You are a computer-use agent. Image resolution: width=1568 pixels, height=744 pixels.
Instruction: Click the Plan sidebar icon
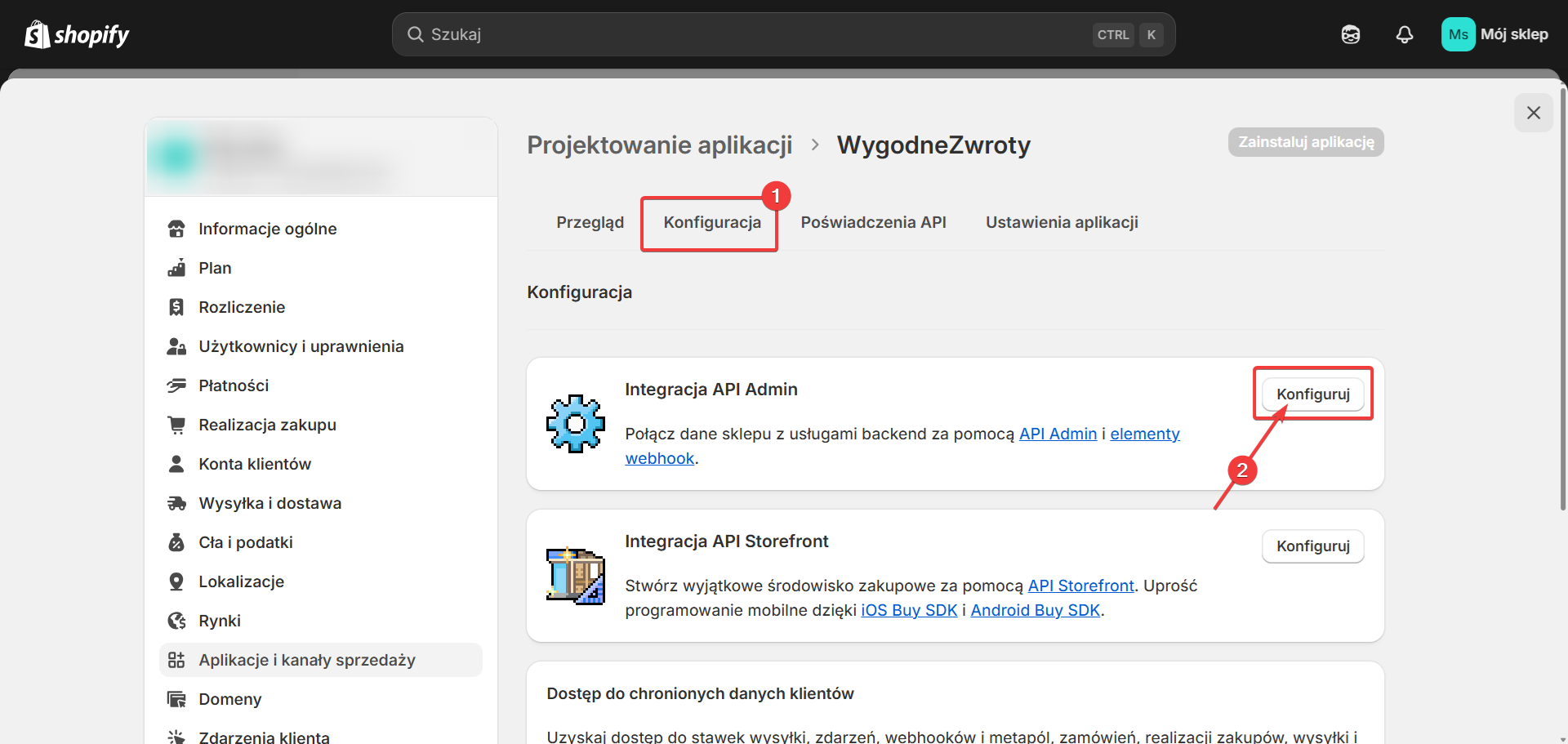pos(176,268)
